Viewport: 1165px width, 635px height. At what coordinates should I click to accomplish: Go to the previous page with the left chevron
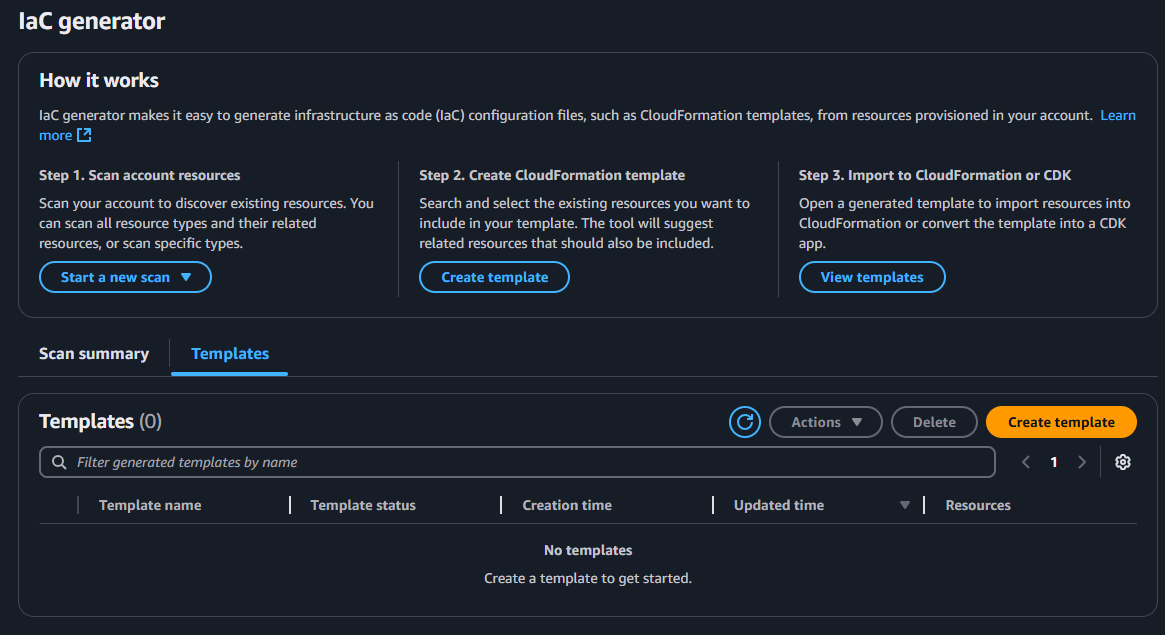[x=1026, y=462]
